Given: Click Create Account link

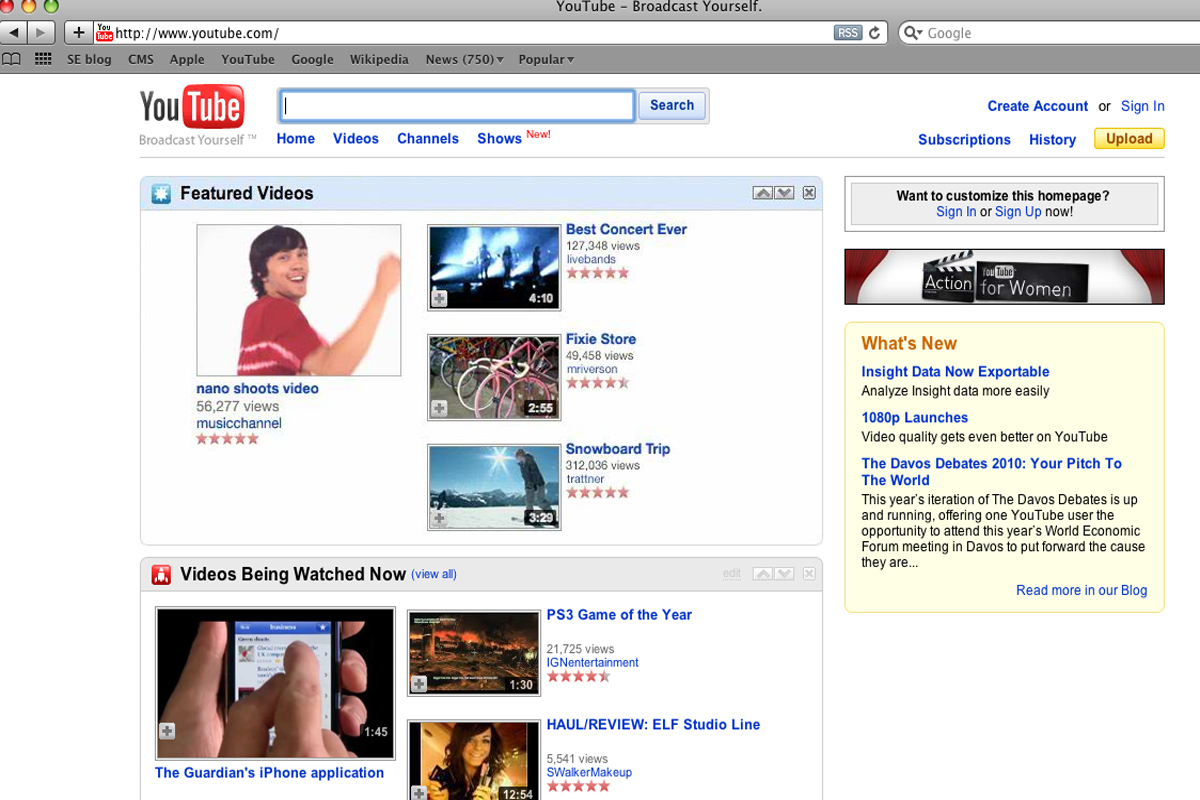Looking at the screenshot, I should (1038, 106).
